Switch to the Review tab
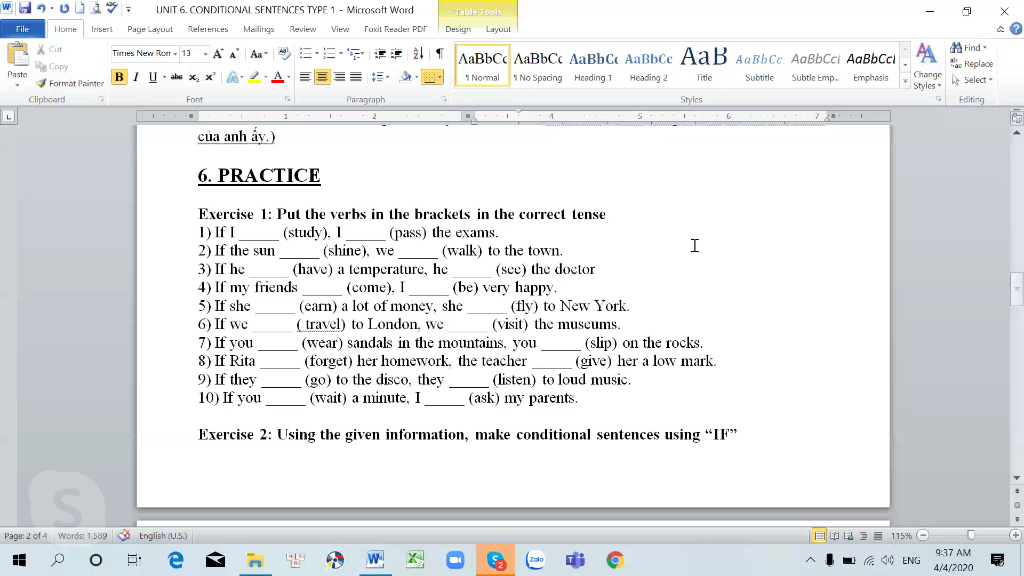This screenshot has height=576, width=1024. [x=302, y=29]
